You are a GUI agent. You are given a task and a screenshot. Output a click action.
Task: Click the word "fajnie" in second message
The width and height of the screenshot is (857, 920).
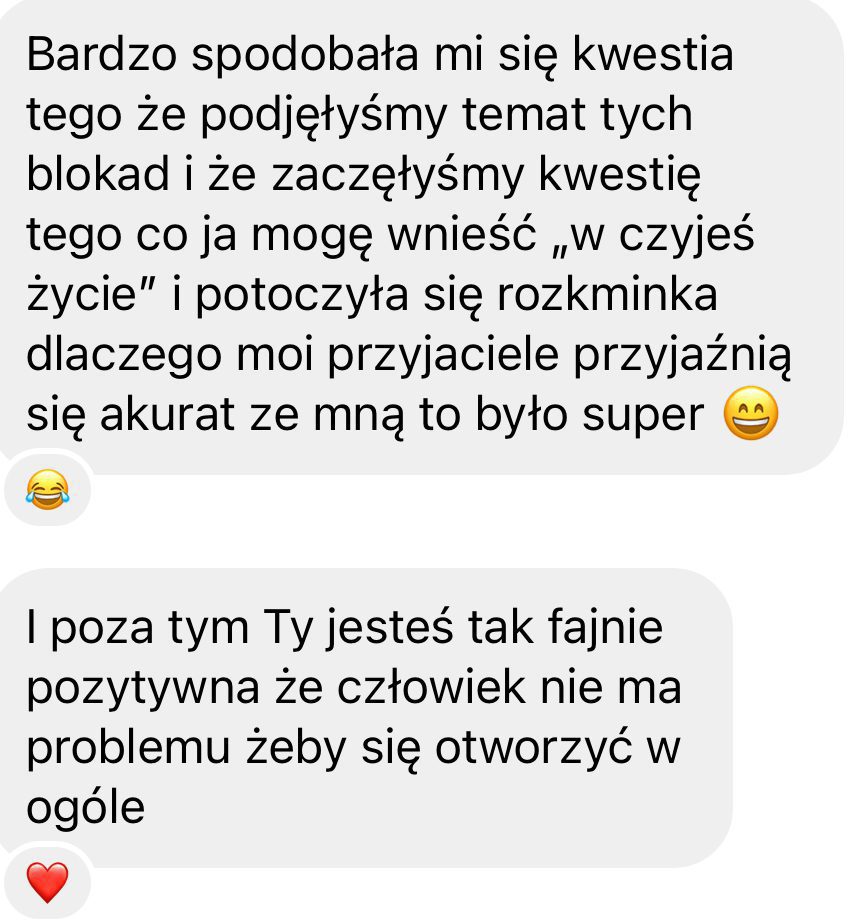(x=605, y=628)
